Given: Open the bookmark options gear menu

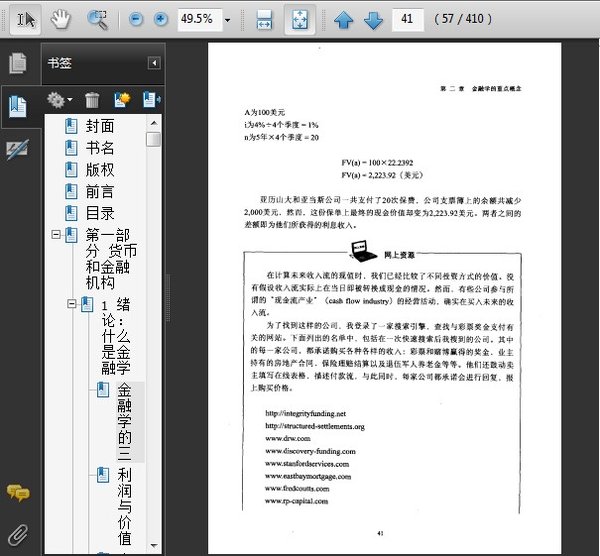Looking at the screenshot, I should (x=60, y=100).
